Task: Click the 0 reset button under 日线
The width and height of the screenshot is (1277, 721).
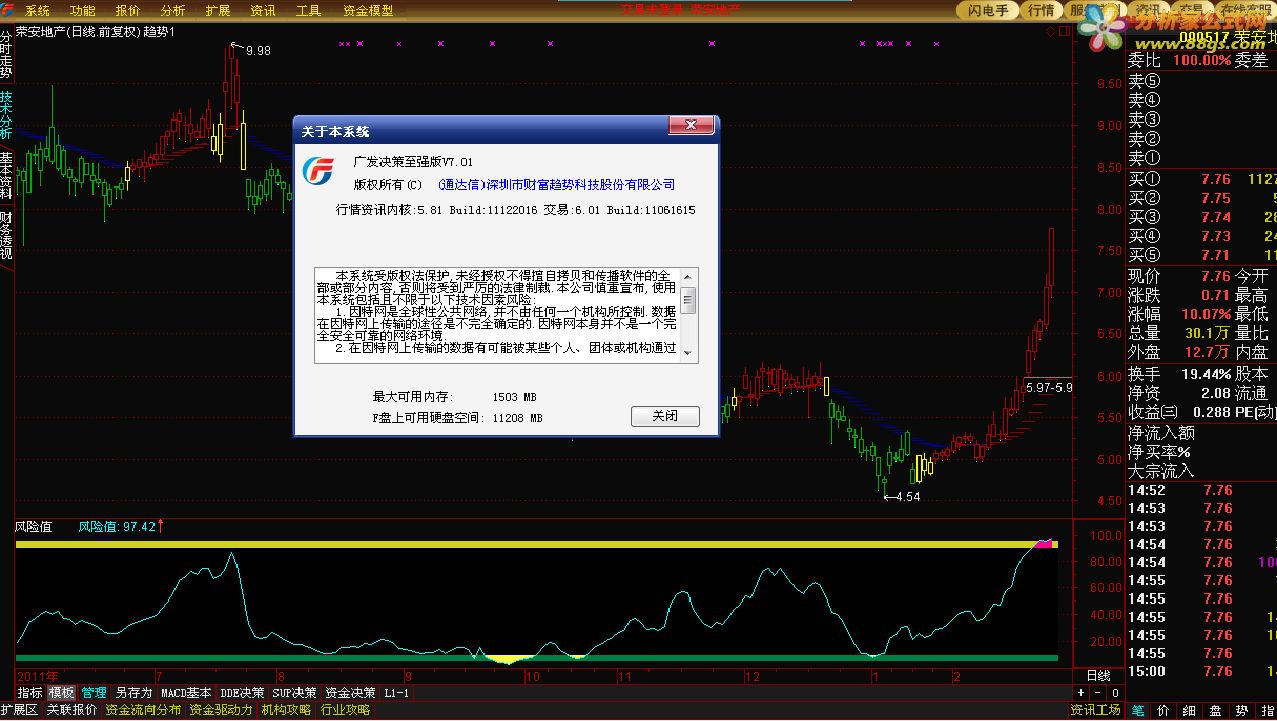Action: coord(1114,692)
